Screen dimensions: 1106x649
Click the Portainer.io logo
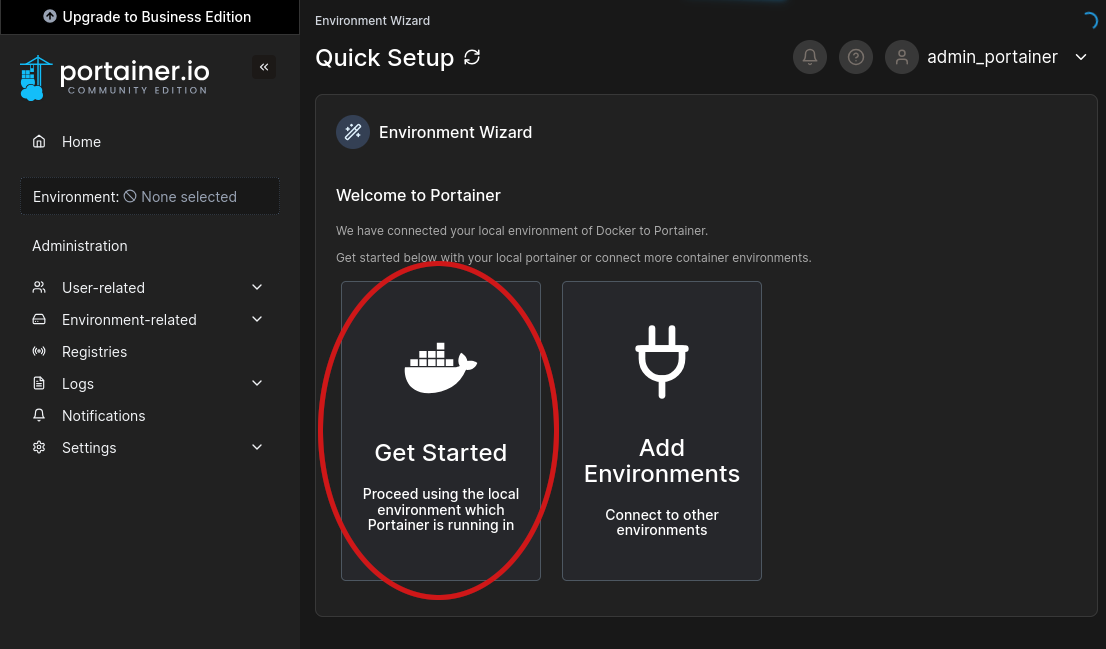coord(114,77)
